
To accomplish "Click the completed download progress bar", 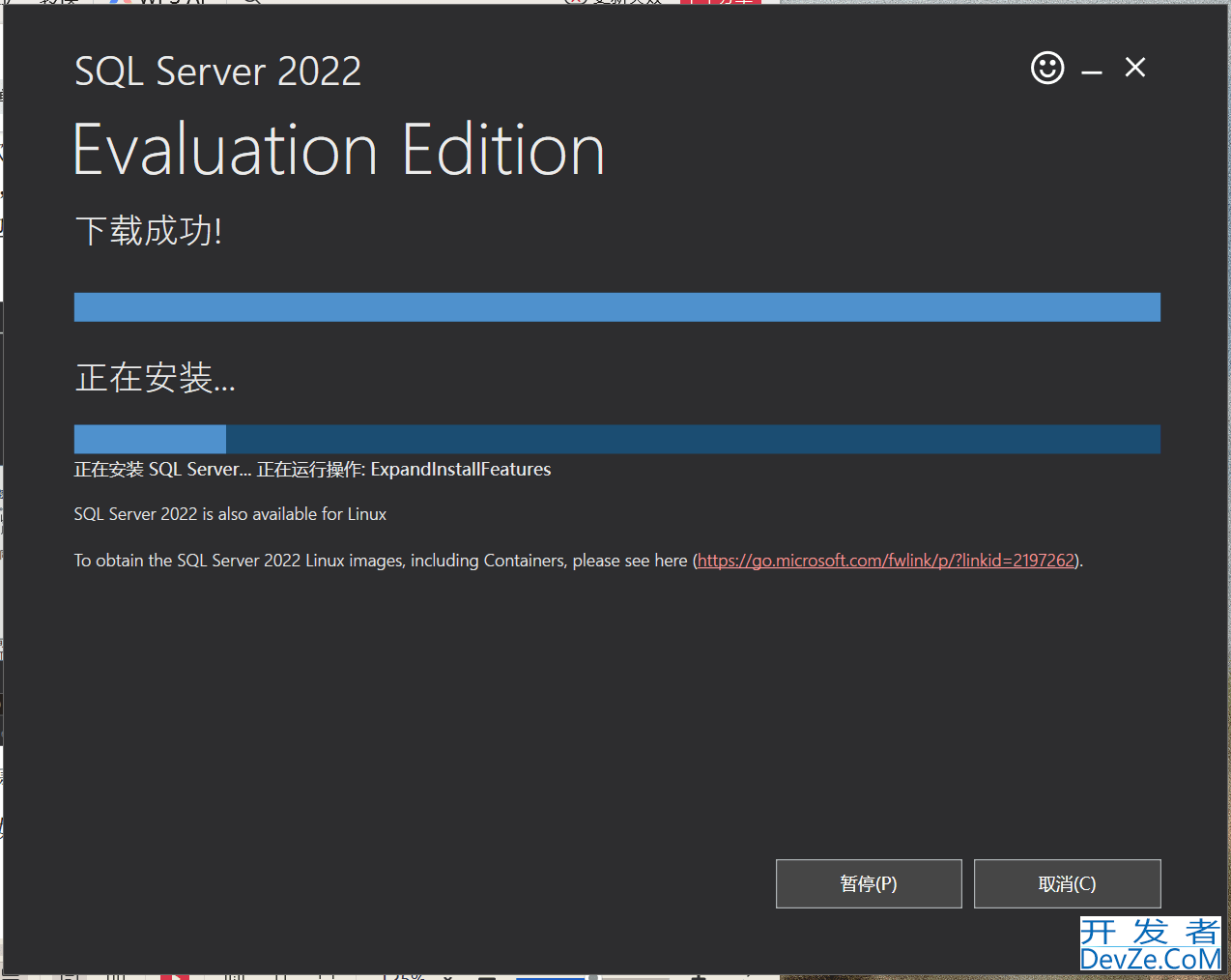I will coord(617,307).
